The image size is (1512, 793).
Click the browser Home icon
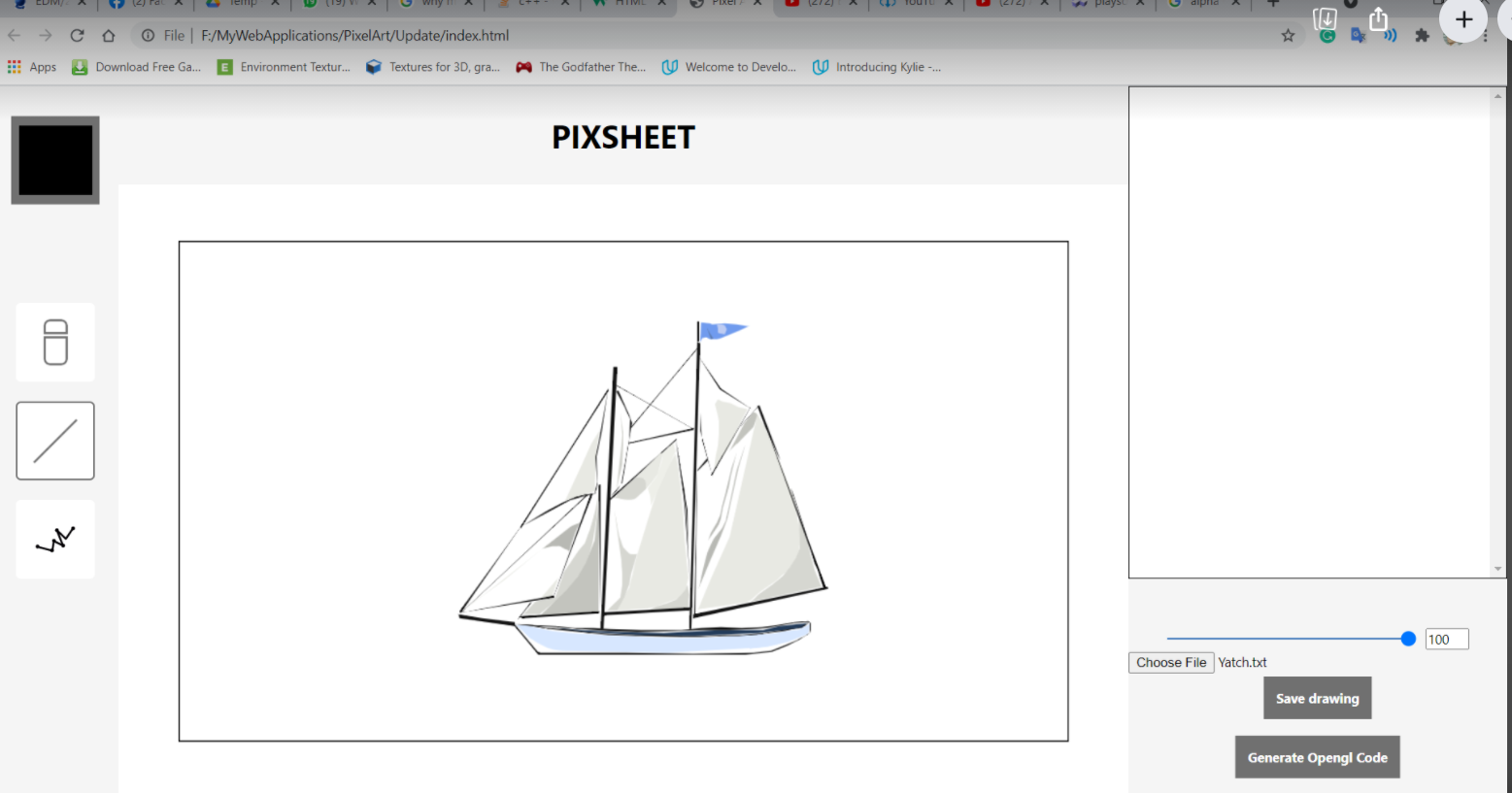pos(108,35)
